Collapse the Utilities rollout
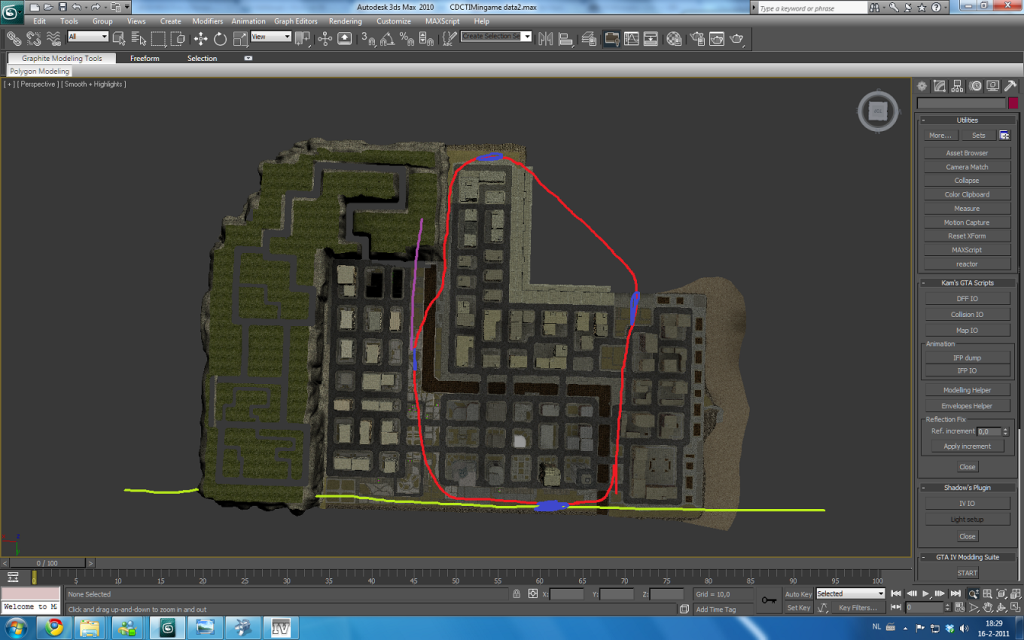 point(967,120)
